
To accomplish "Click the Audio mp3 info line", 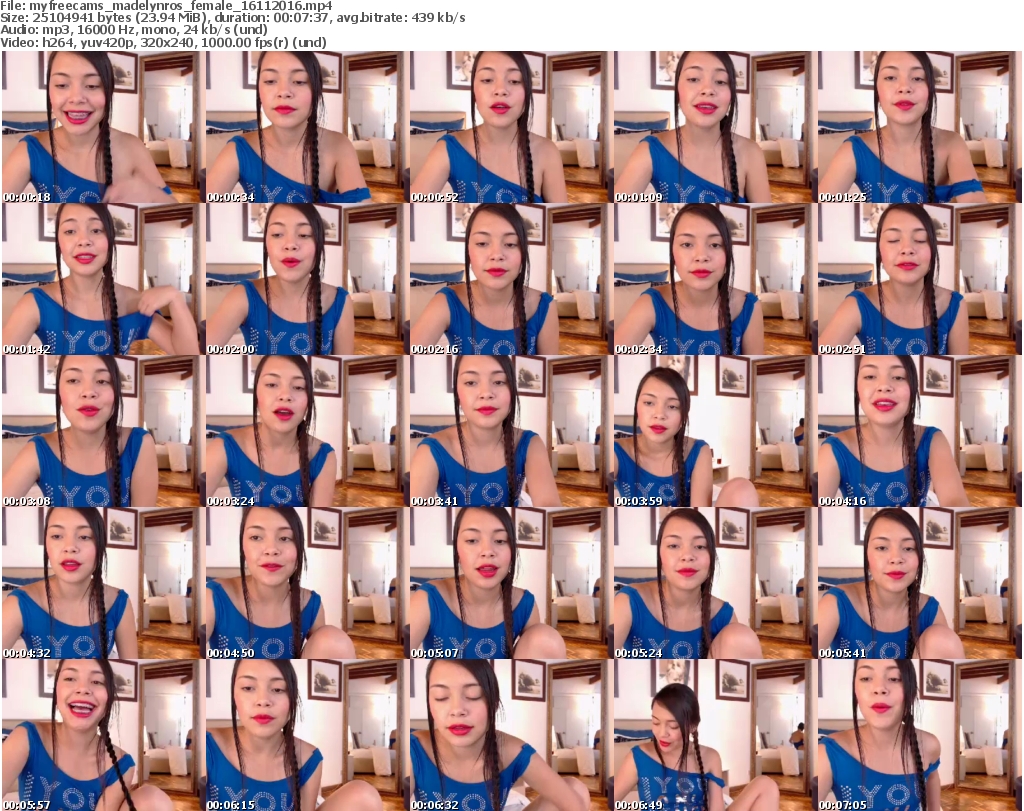I will (x=134, y=30).
